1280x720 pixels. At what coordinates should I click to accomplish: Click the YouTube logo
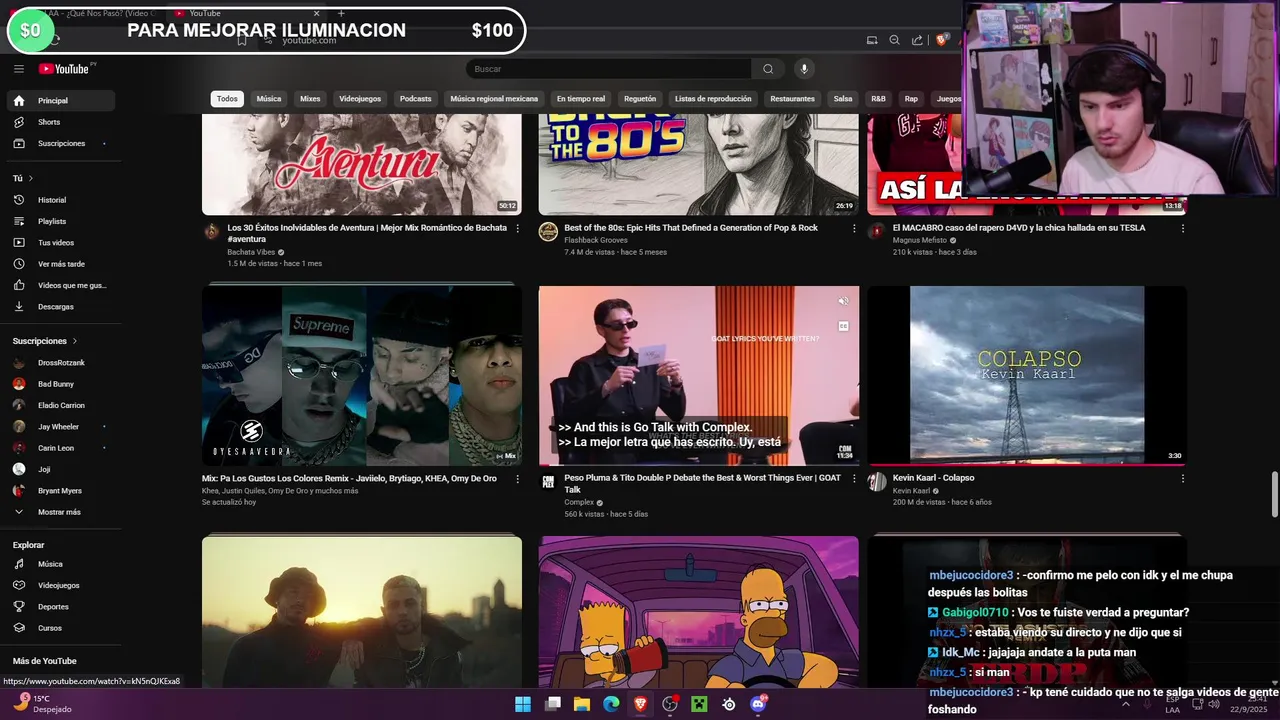point(65,69)
